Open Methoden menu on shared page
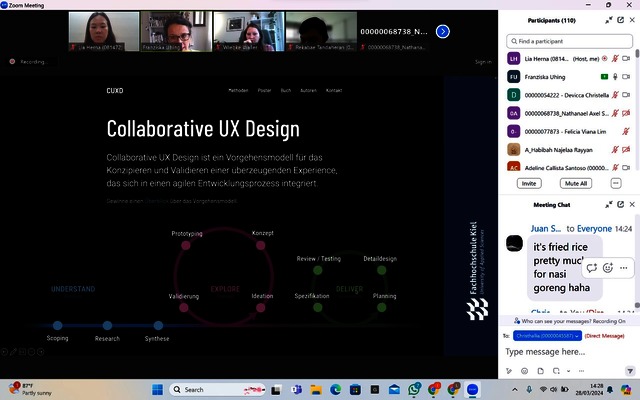640x400 pixels. (238, 90)
